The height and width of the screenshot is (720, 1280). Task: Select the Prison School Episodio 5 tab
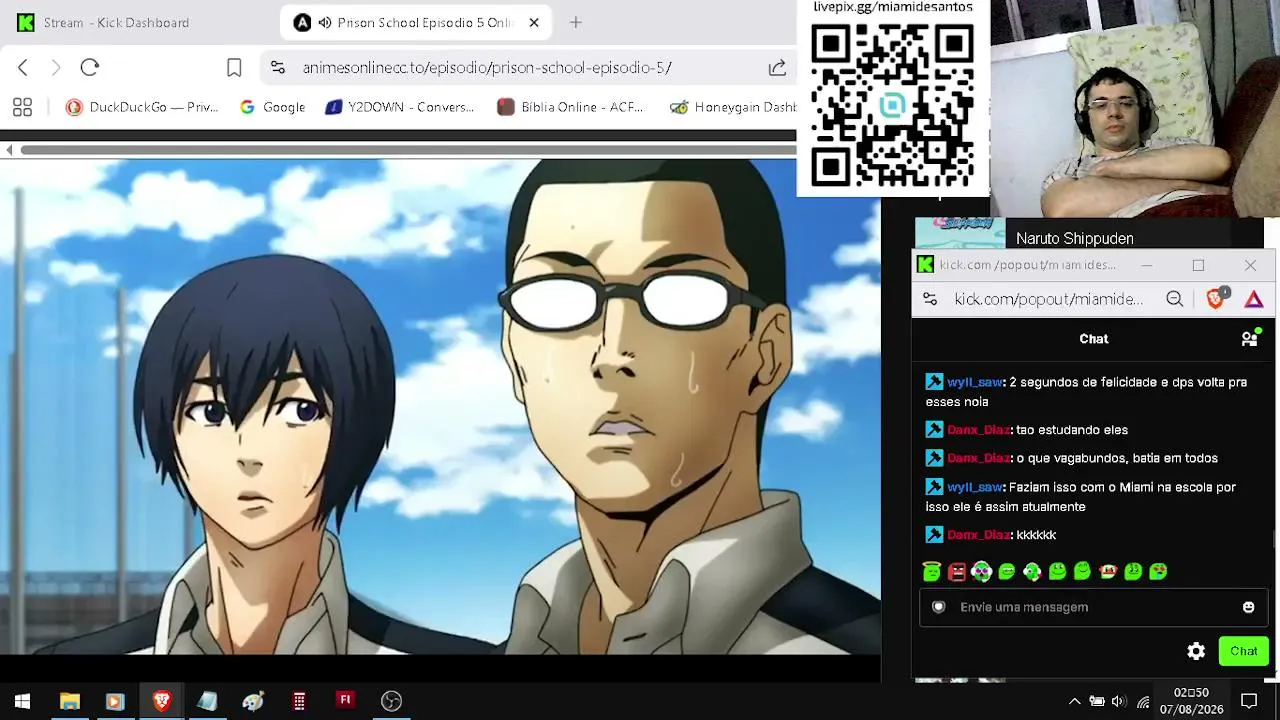pyautogui.click(x=416, y=22)
